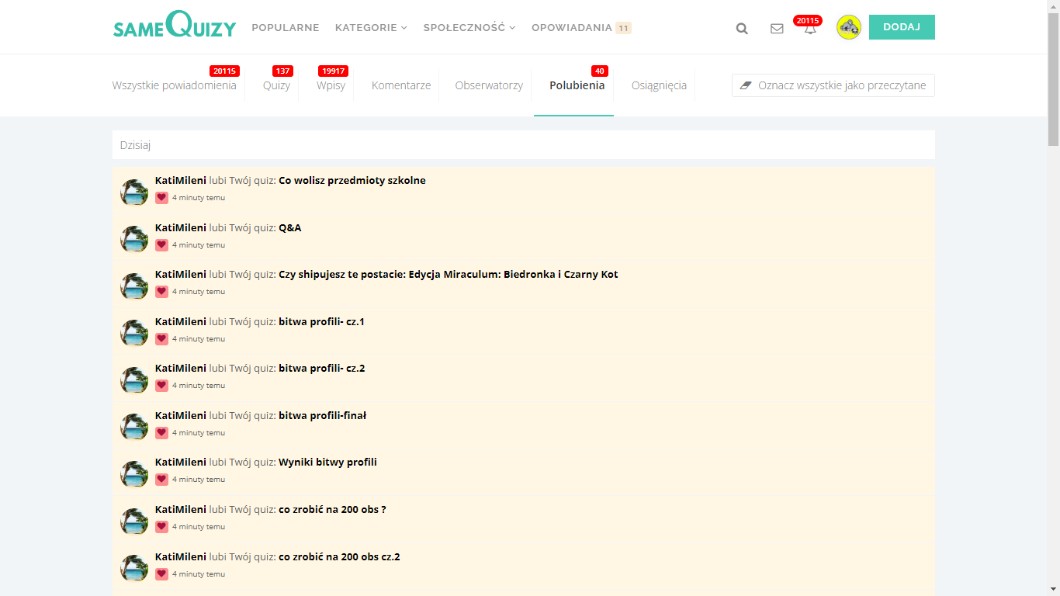
Task: Click the SameQuizy logo
Action: (x=174, y=26)
